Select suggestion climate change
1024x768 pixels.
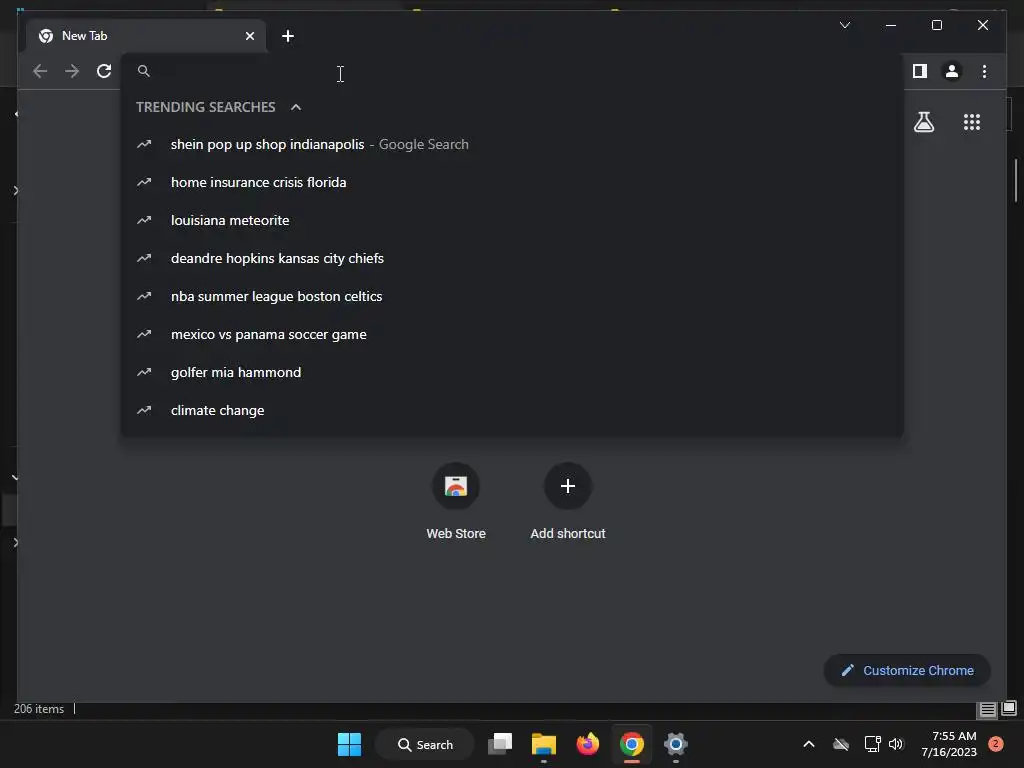point(512,410)
